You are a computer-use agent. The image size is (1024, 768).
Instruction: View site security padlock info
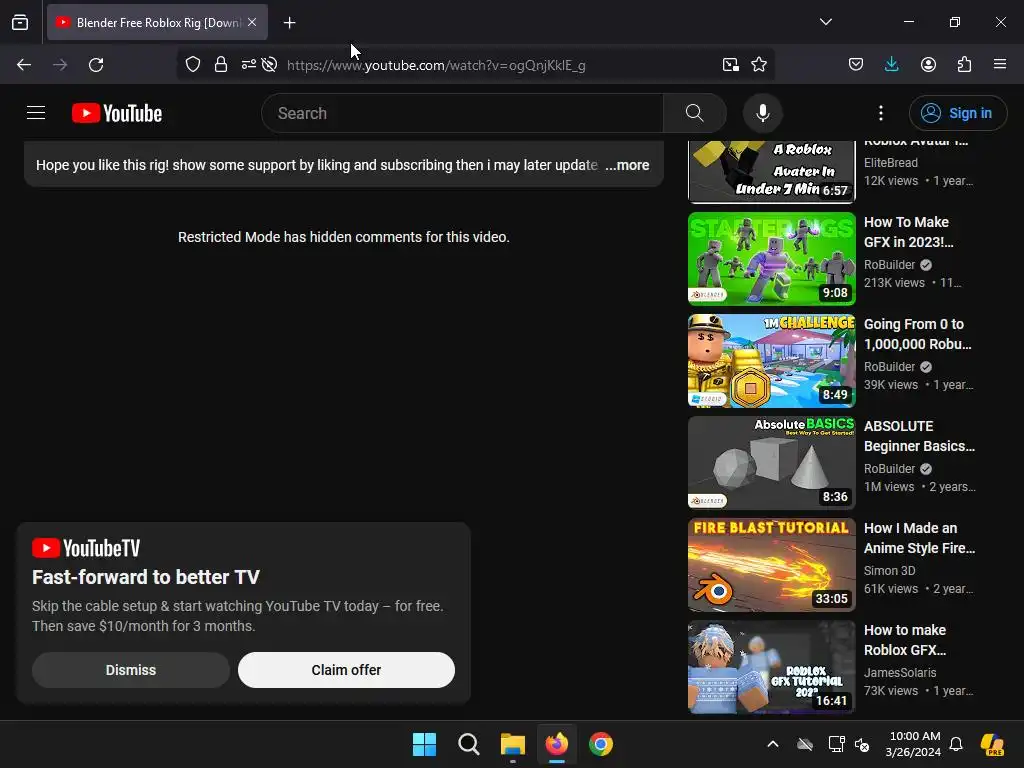(221, 65)
